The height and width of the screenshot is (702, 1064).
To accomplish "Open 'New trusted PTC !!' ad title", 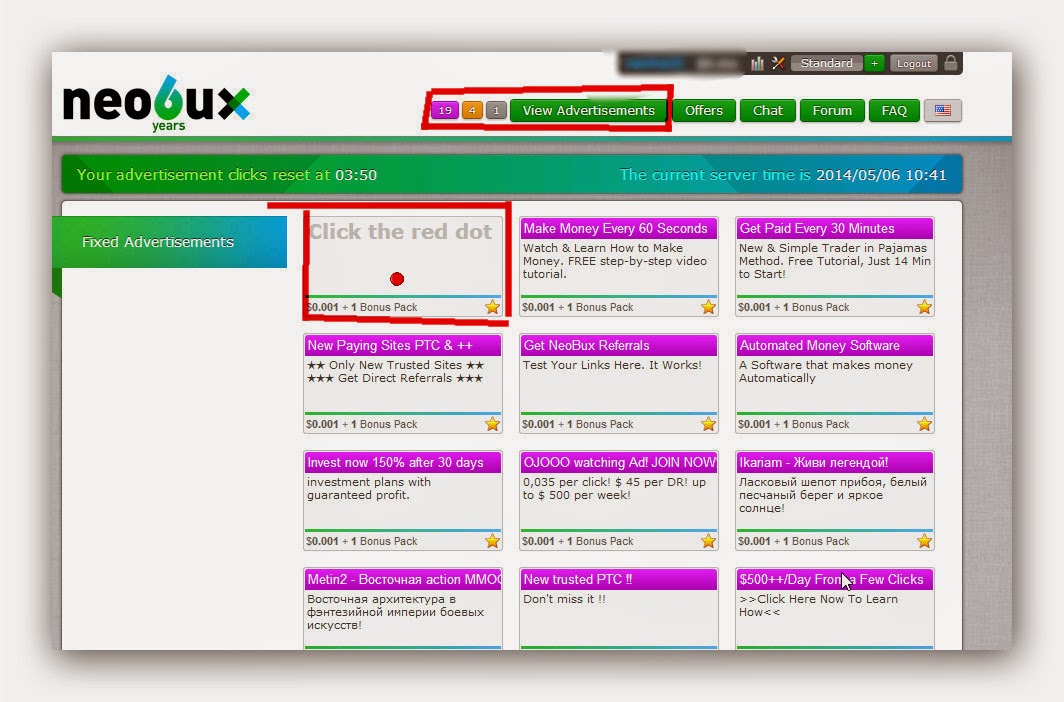I will click(618, 580).
